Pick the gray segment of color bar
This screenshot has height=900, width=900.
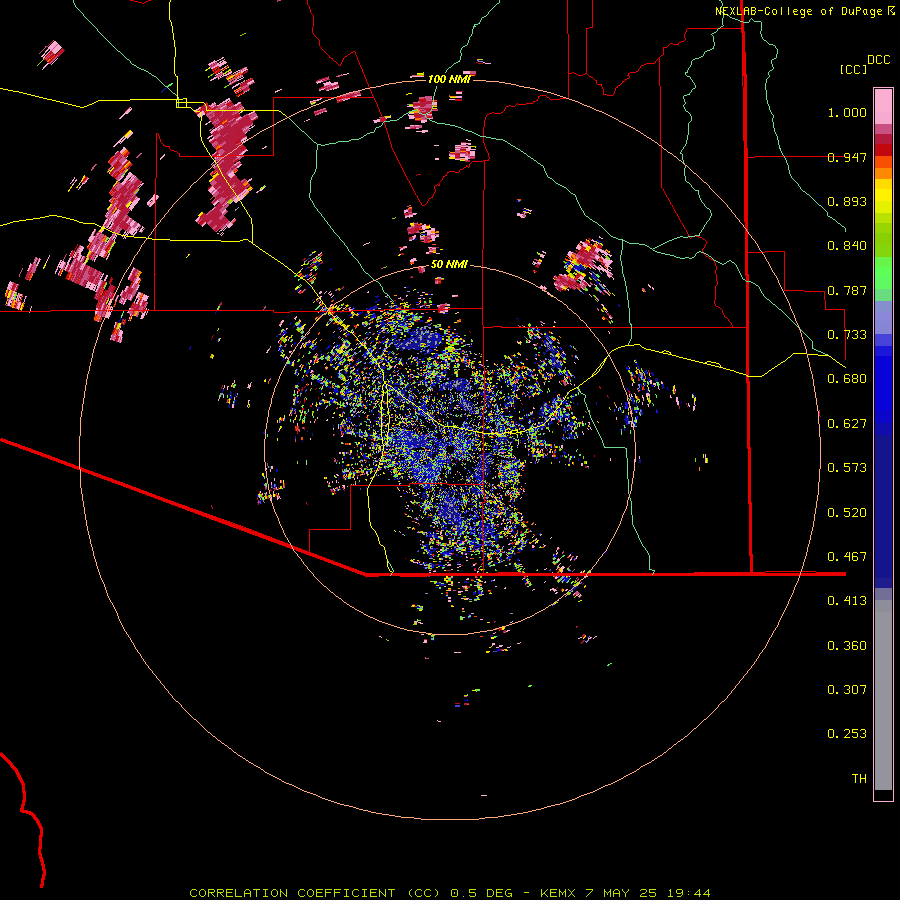tap(883, 695)
